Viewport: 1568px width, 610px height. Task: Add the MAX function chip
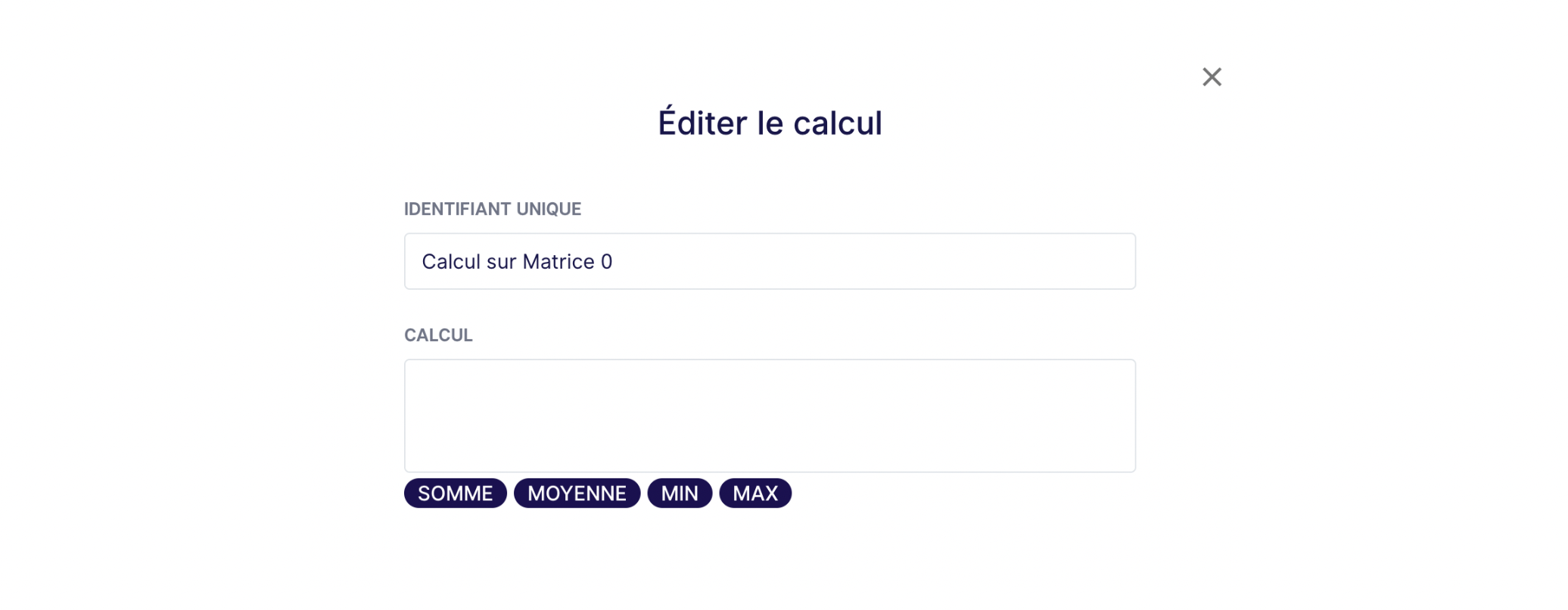coord(755,493)
